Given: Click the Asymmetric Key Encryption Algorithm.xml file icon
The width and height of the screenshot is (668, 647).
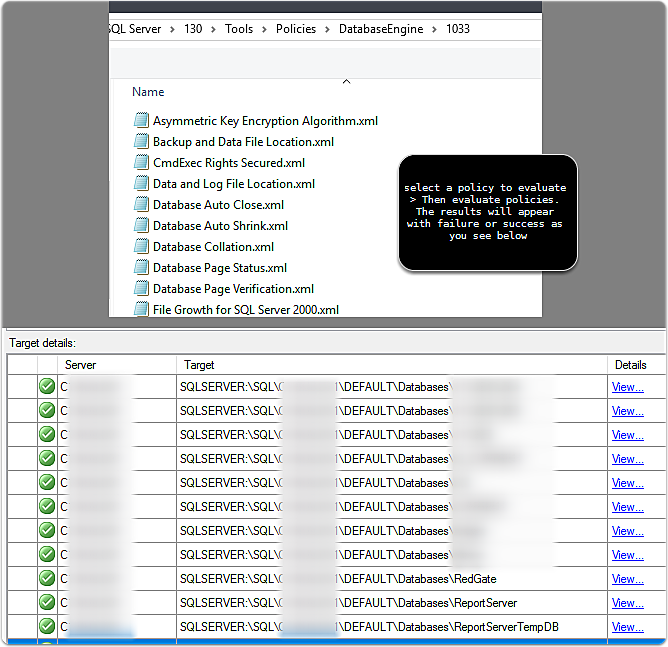Looking at the screenshot, I should [x=141, y=121].
